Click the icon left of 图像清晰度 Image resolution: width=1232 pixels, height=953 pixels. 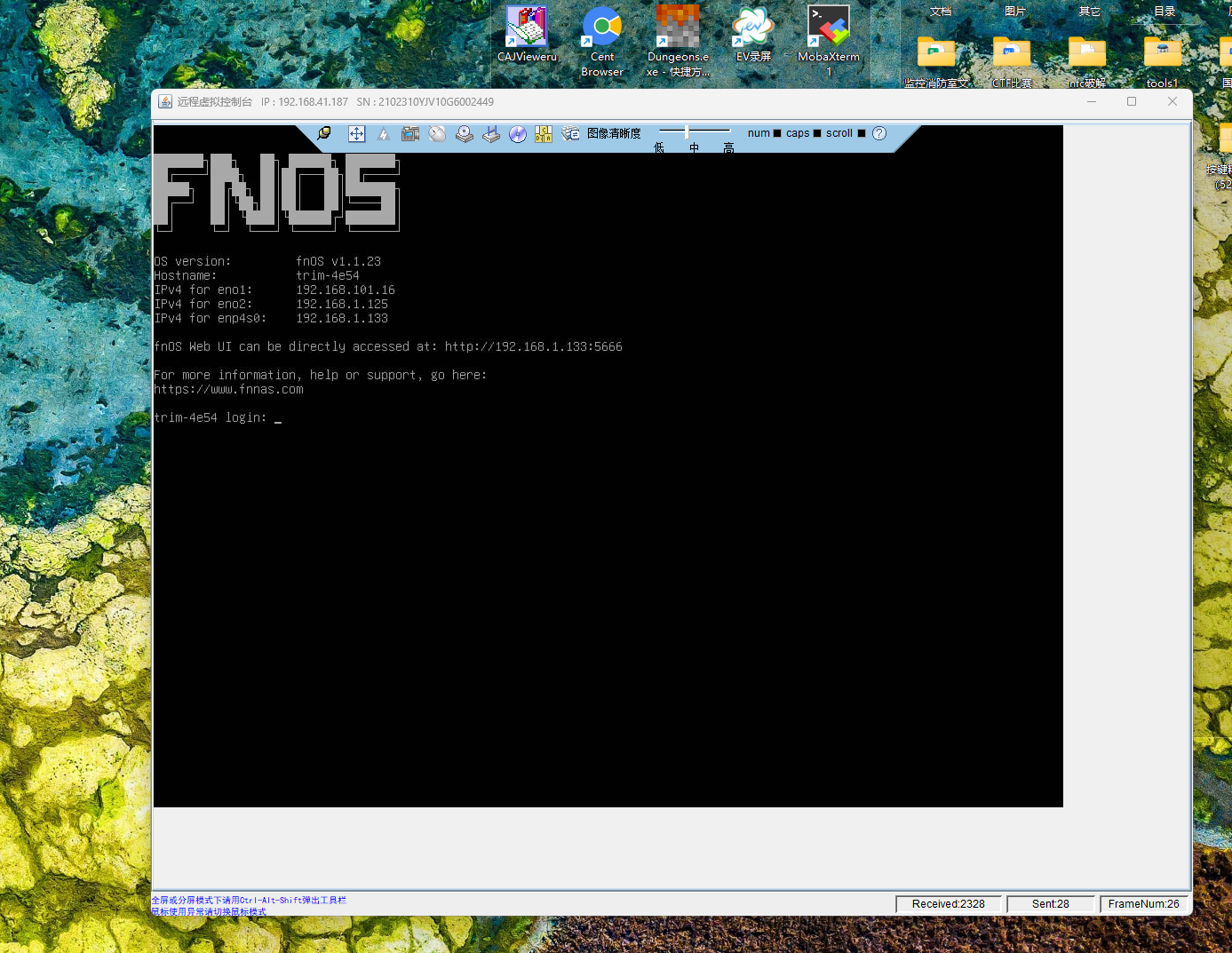coord(570,134)
